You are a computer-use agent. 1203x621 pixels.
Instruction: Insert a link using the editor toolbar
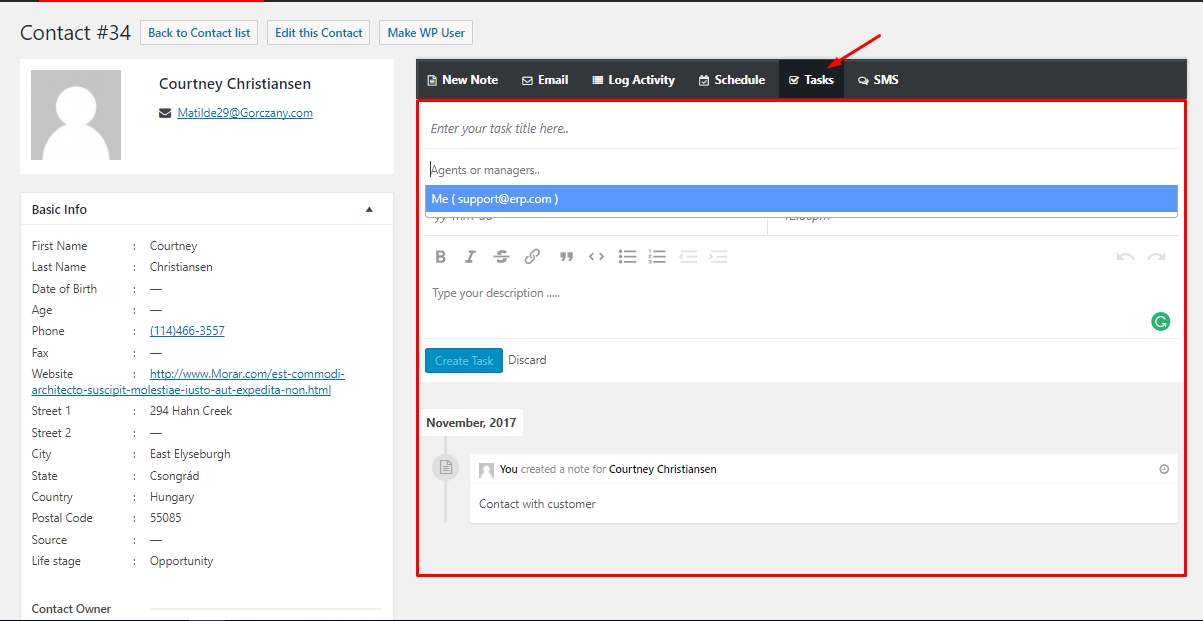point(532,257)
